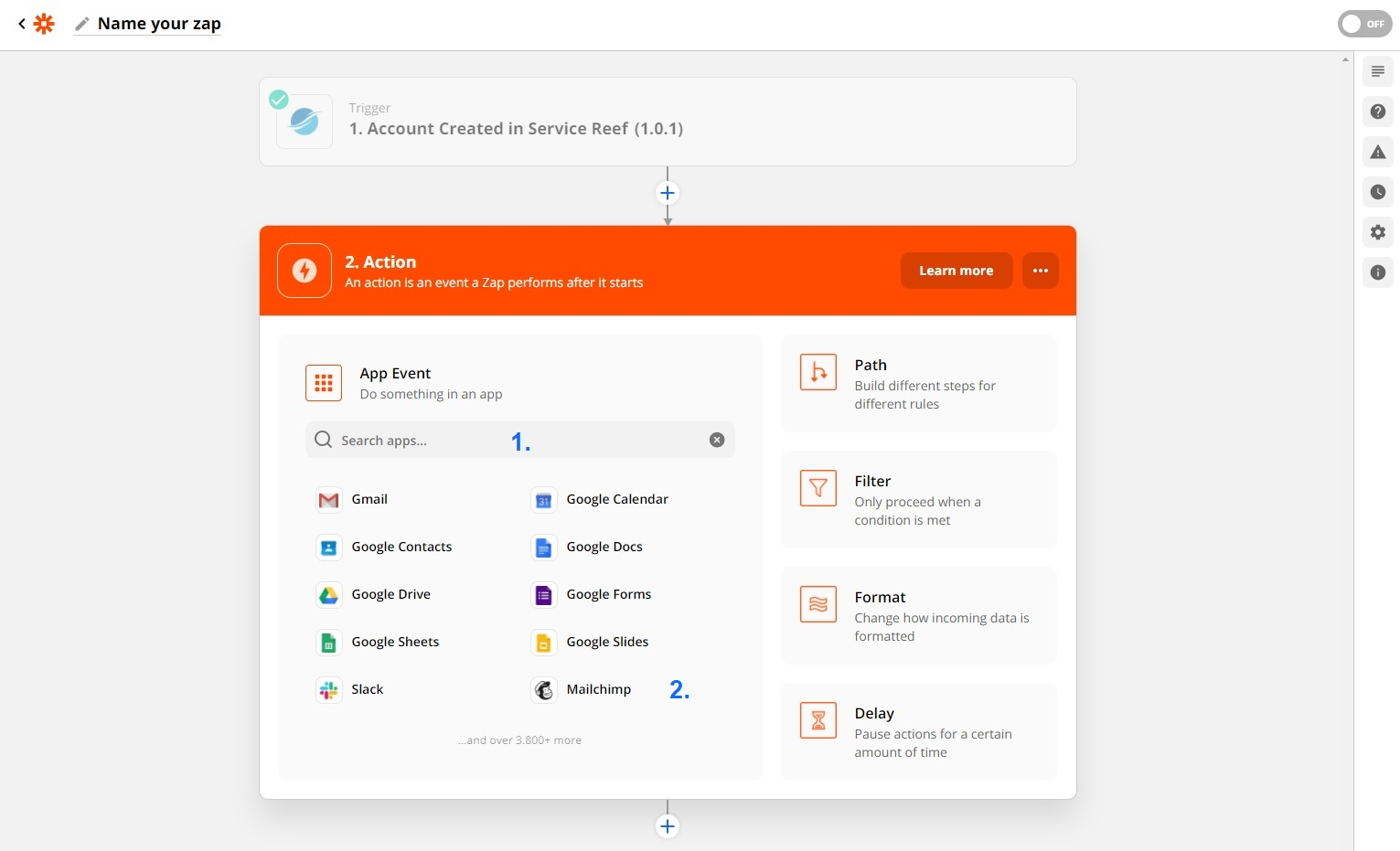The width and height of the screenshot is (1400, 851).
Task: Open the warnings triangle icon in sidebar
Action: 1378,152
